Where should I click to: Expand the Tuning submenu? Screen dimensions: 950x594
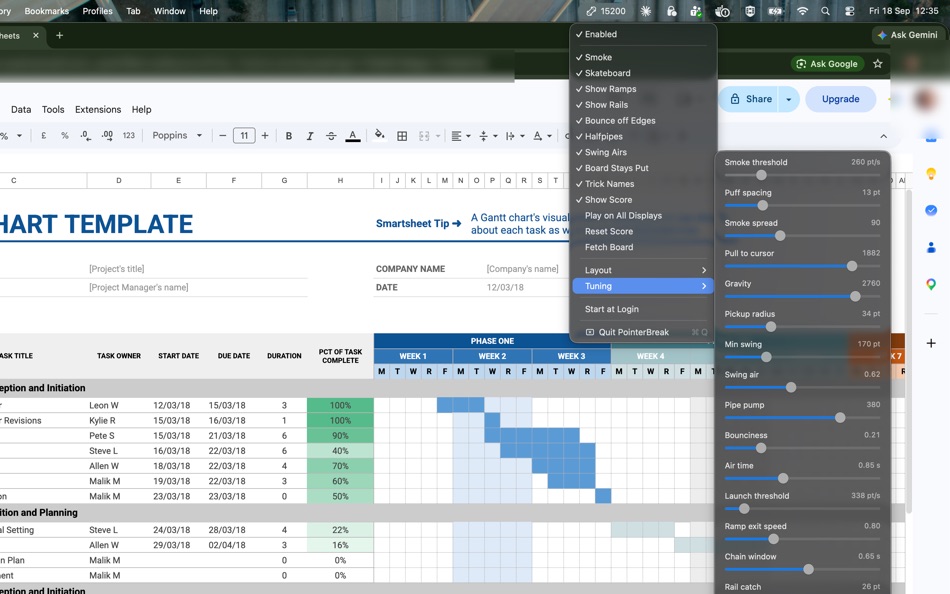point(643,286)
